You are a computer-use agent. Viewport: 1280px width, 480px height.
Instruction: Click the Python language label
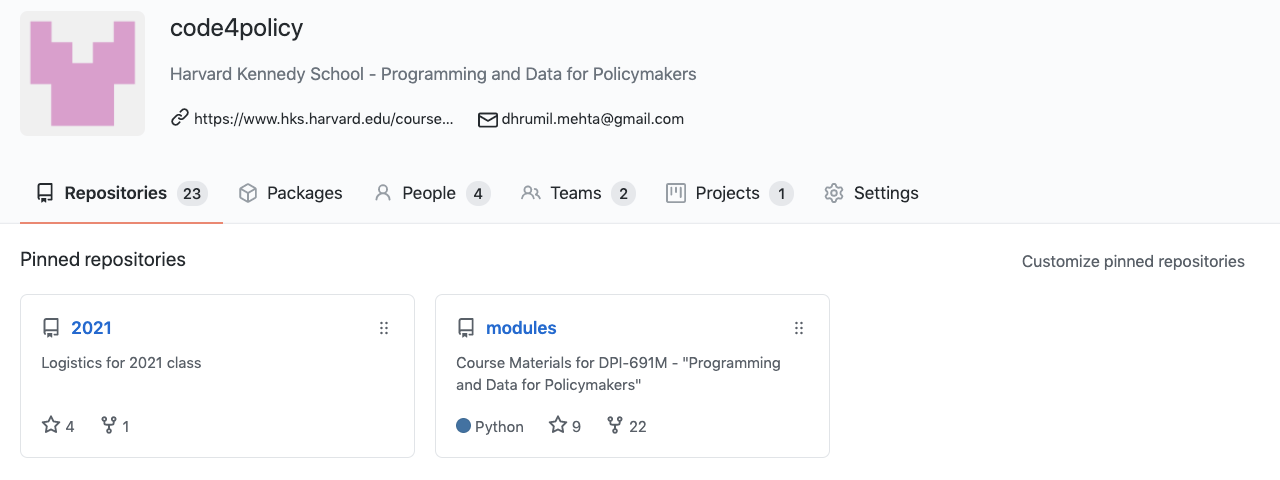[499, 427]
